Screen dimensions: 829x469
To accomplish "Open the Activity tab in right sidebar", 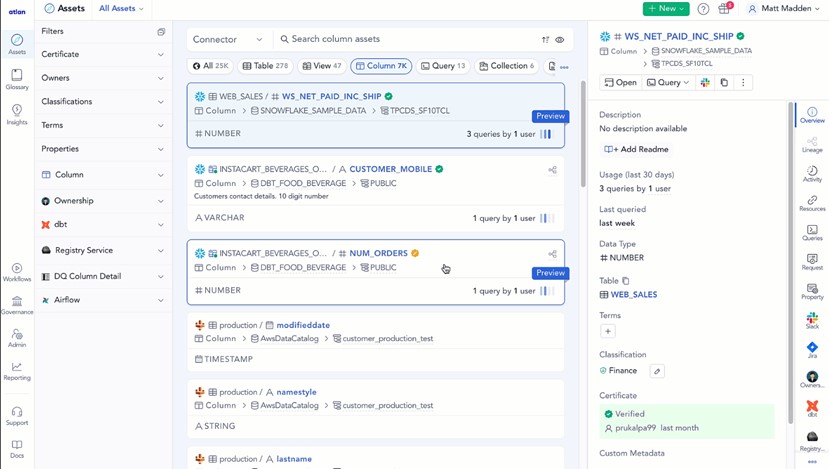I will click(x=812, y=173).
